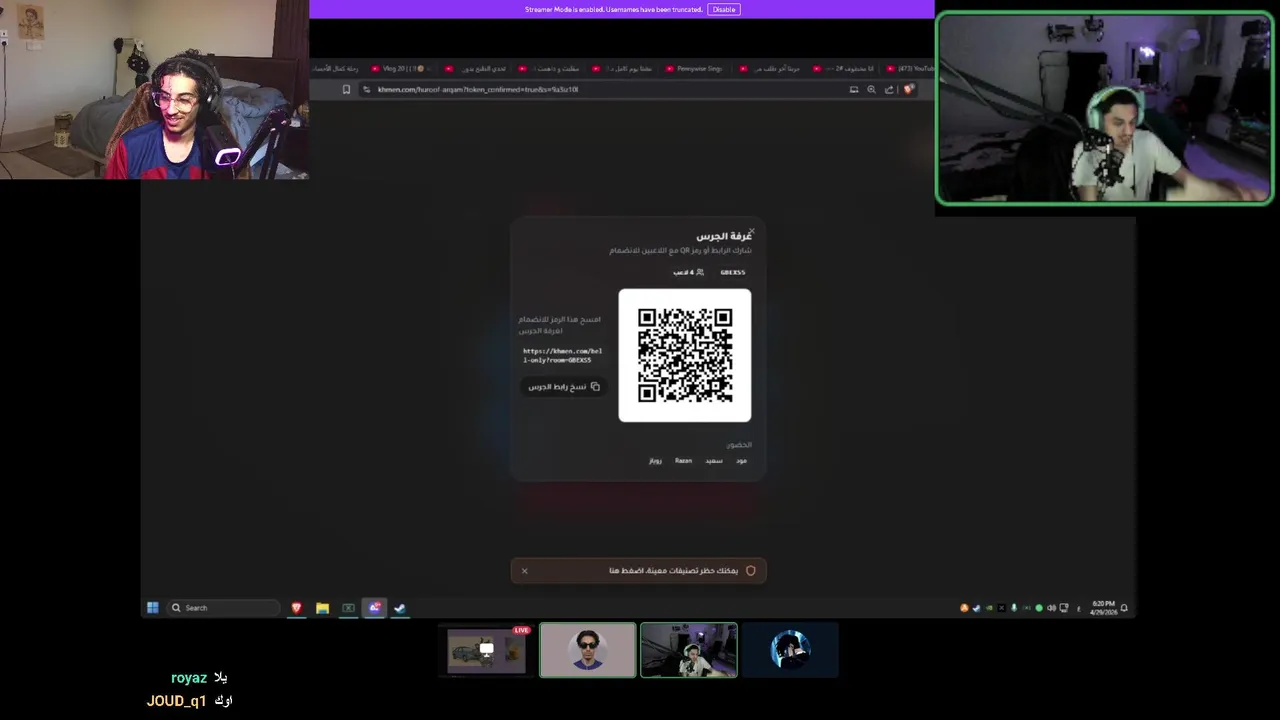Select the sunglasses avatar participant thumbnail
The image size is (1280, 720).
[588, 651]
